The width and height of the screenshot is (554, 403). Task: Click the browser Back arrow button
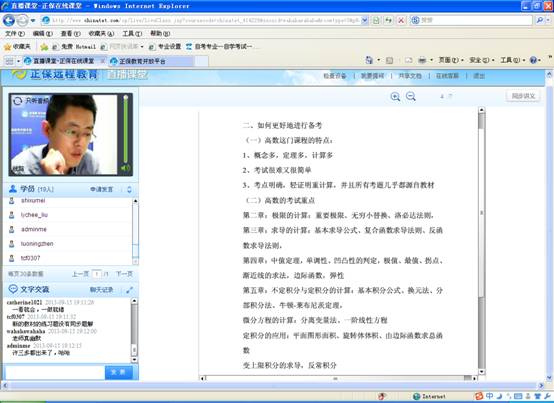[x=9, y=20]
